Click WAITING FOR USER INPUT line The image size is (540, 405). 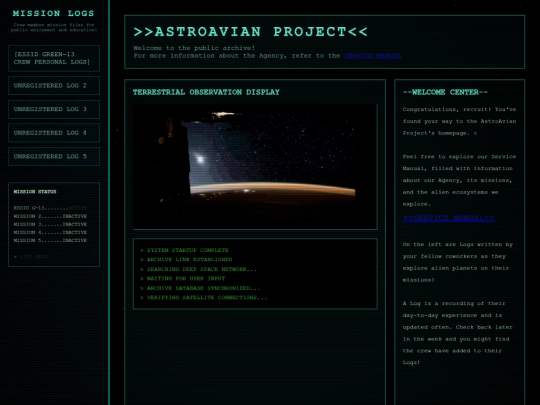coord(183,278)
